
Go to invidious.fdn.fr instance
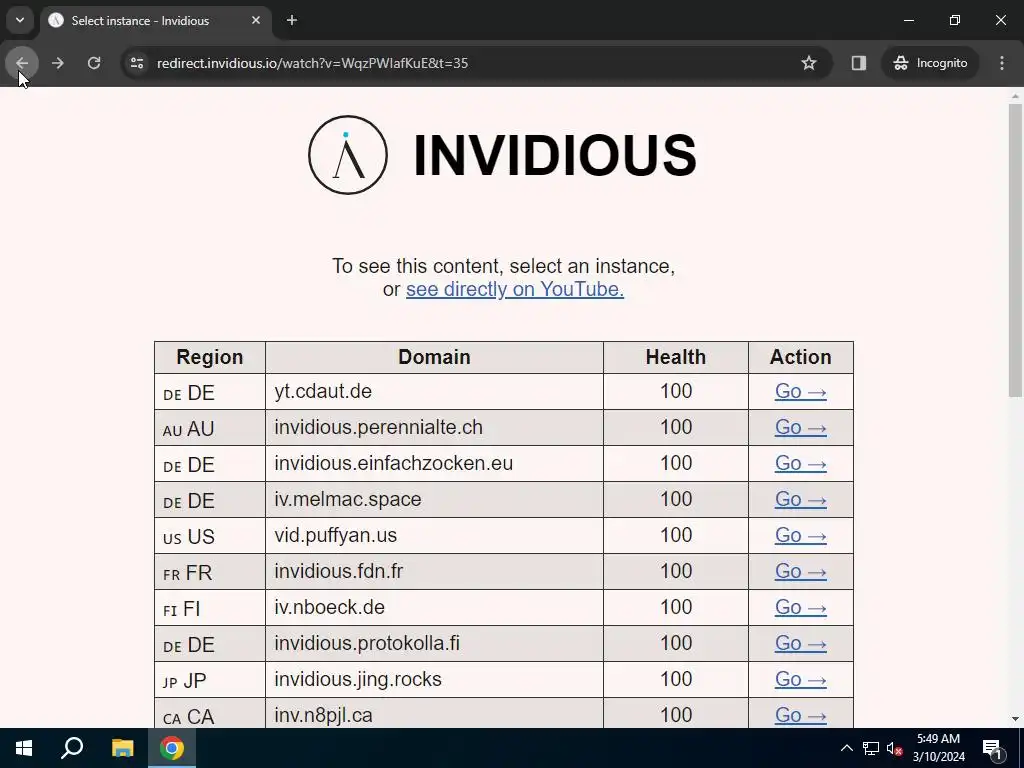pos(801,571)
